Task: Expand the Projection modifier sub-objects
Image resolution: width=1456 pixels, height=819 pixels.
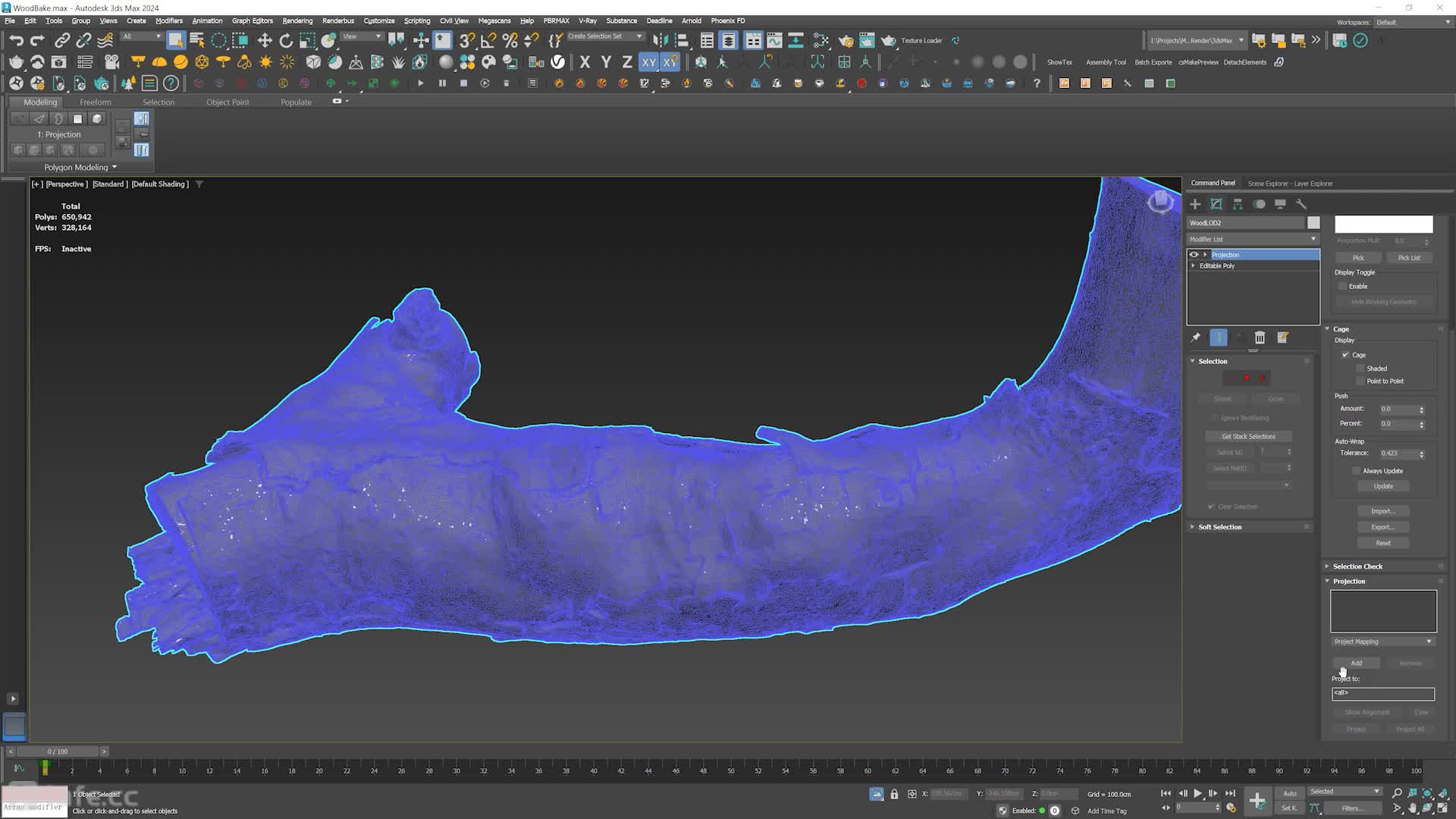Action: (x=1205, y=255)
